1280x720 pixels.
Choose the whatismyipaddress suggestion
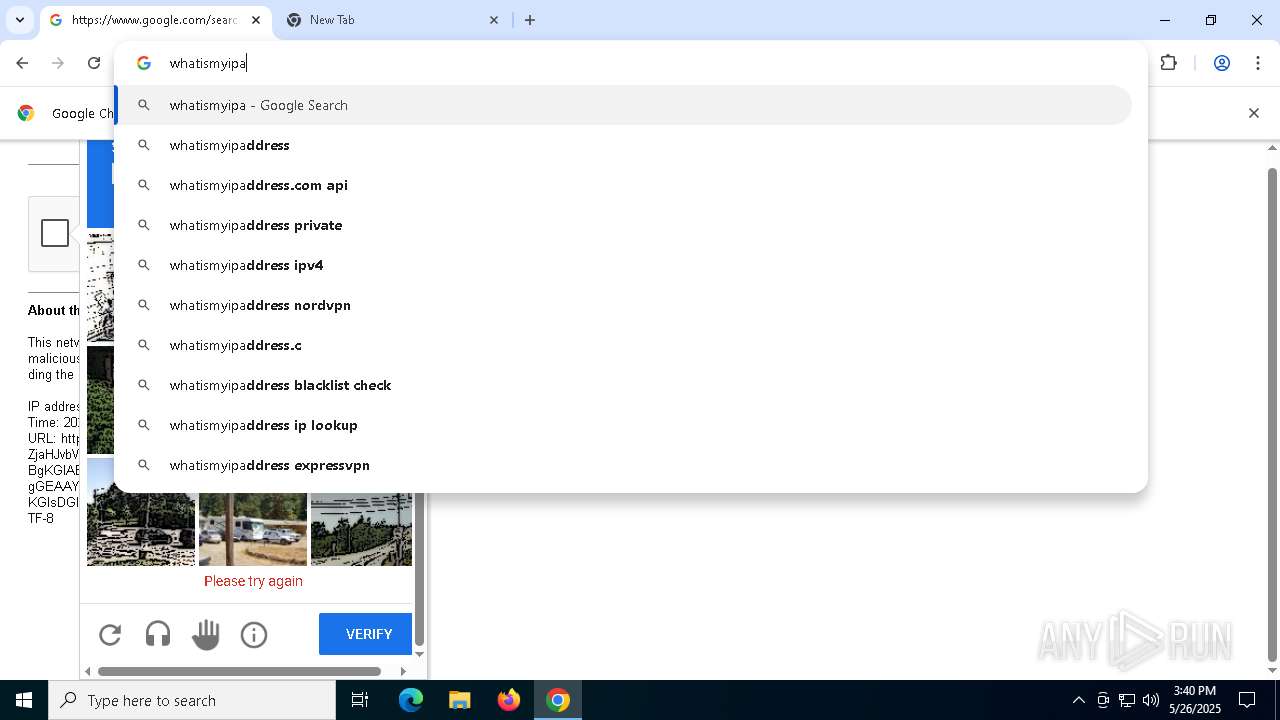(623, 145)
